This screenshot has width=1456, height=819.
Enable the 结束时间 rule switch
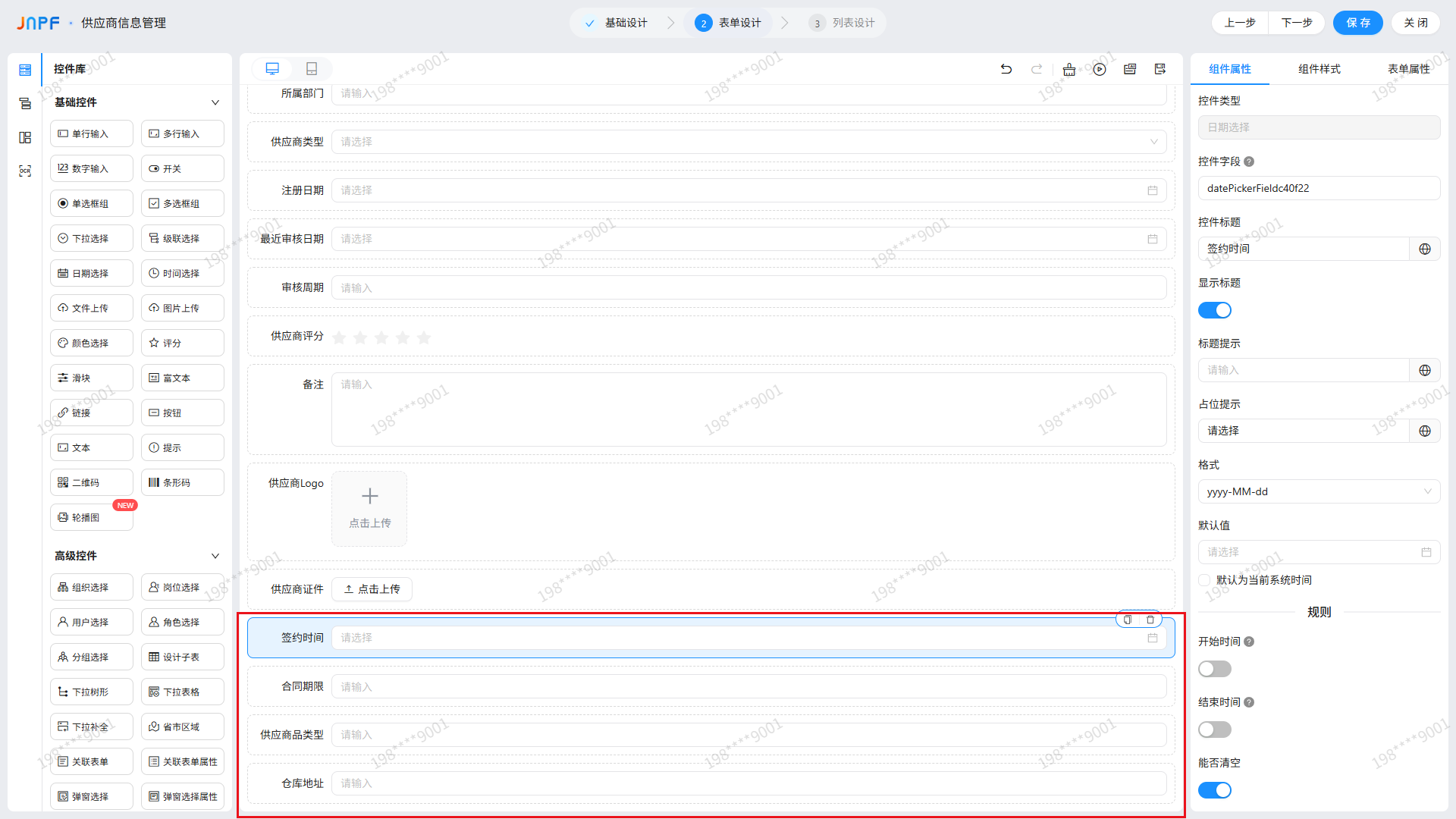click(1215, 730)
